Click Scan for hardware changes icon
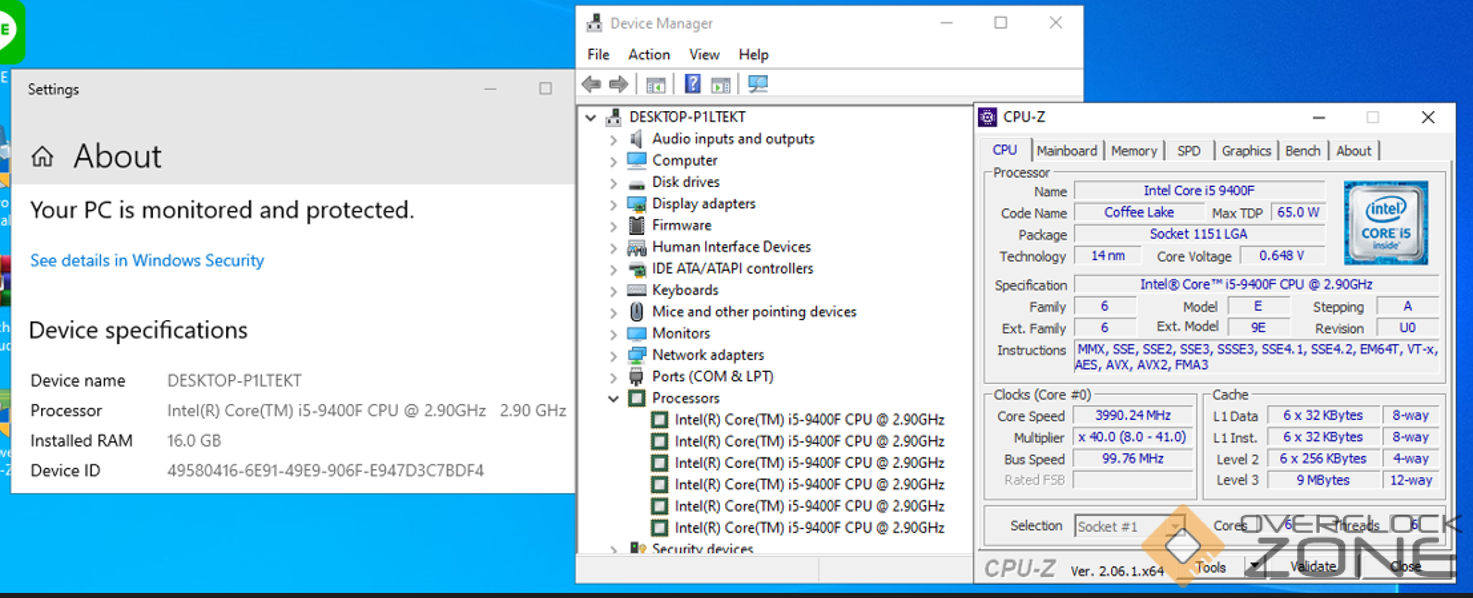 [x=758, y=85]
